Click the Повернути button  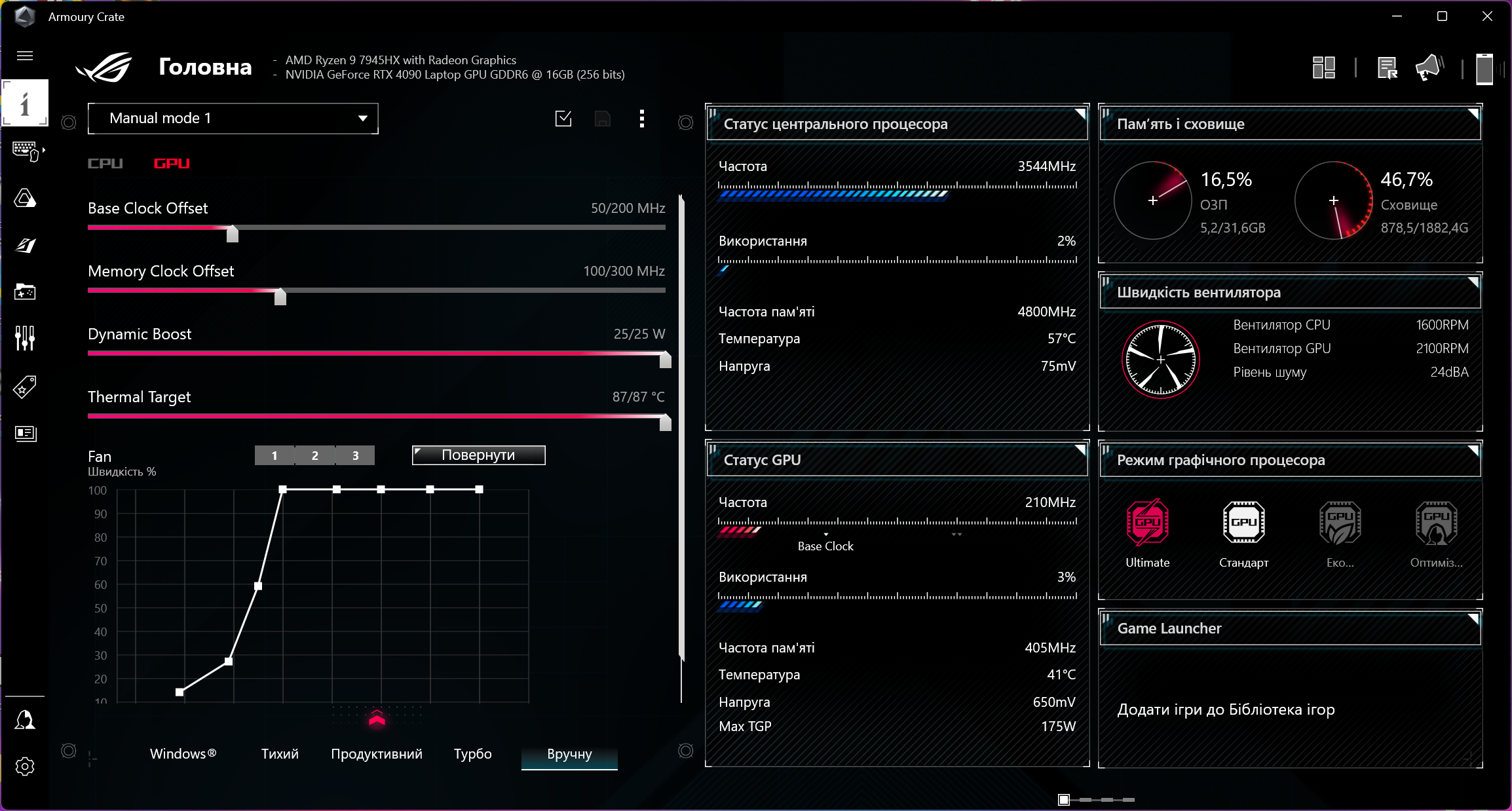tap(478, 455)
